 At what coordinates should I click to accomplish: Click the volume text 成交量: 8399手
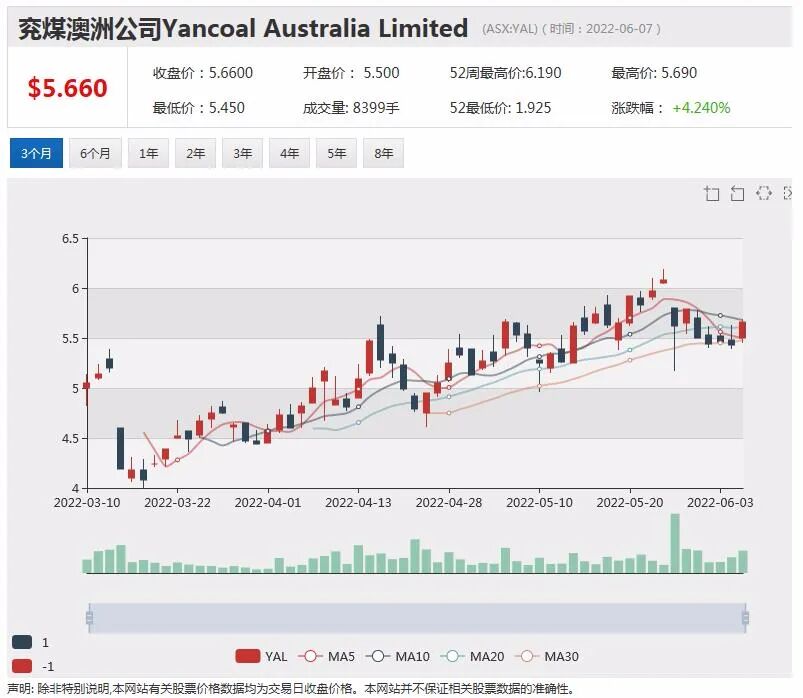point(351,108)
